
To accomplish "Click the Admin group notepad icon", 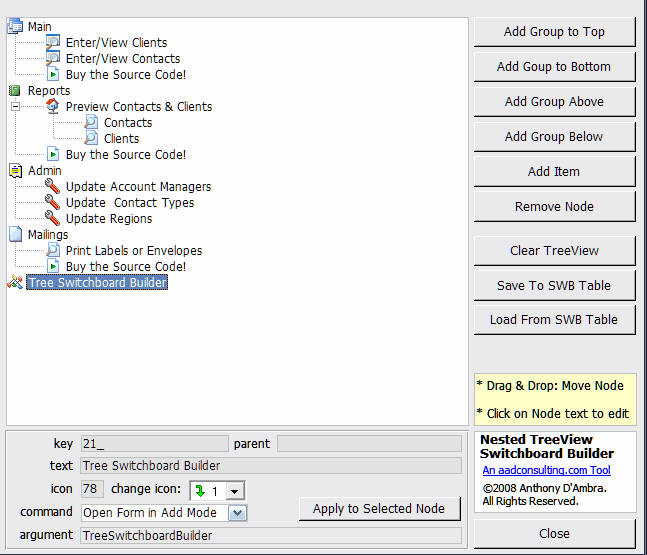I will 15,170.
